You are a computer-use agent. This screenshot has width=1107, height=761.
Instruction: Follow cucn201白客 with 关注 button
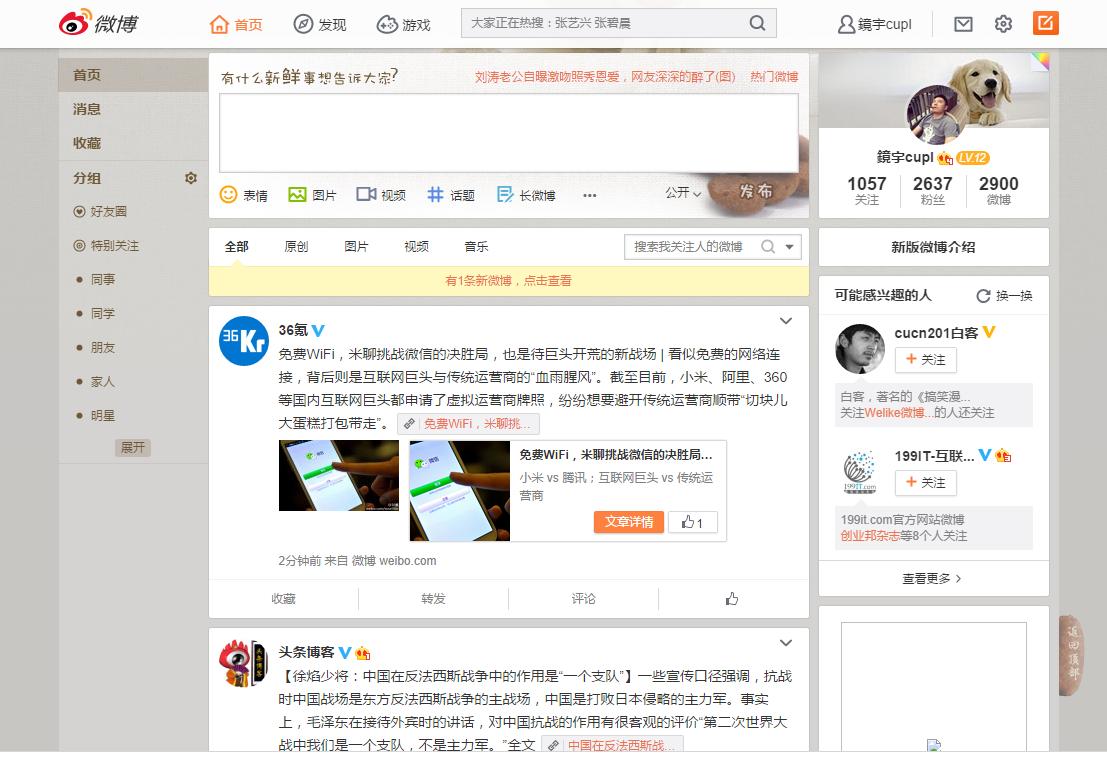(926, 360)
